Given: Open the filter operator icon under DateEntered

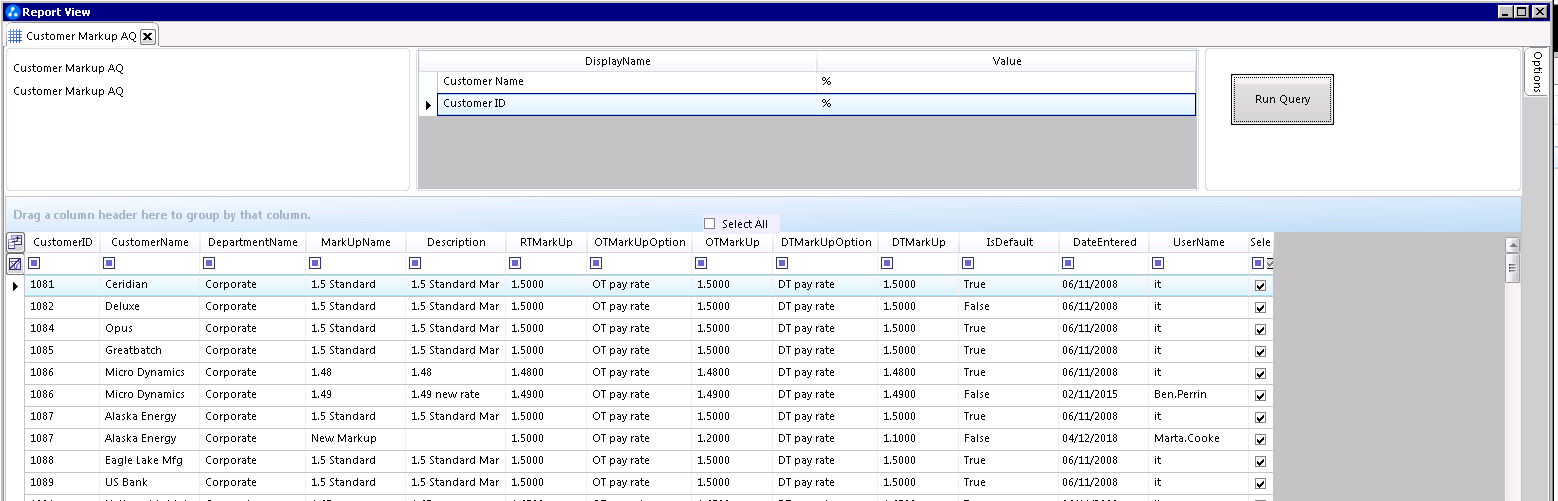Looking at the screenshot, I should [x=1068, y=263].
